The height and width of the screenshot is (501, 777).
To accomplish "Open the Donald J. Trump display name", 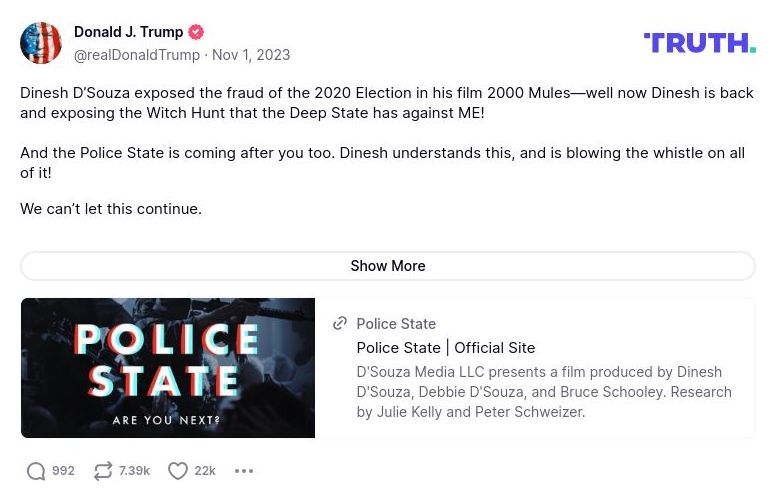I will (x=128, y=32).
